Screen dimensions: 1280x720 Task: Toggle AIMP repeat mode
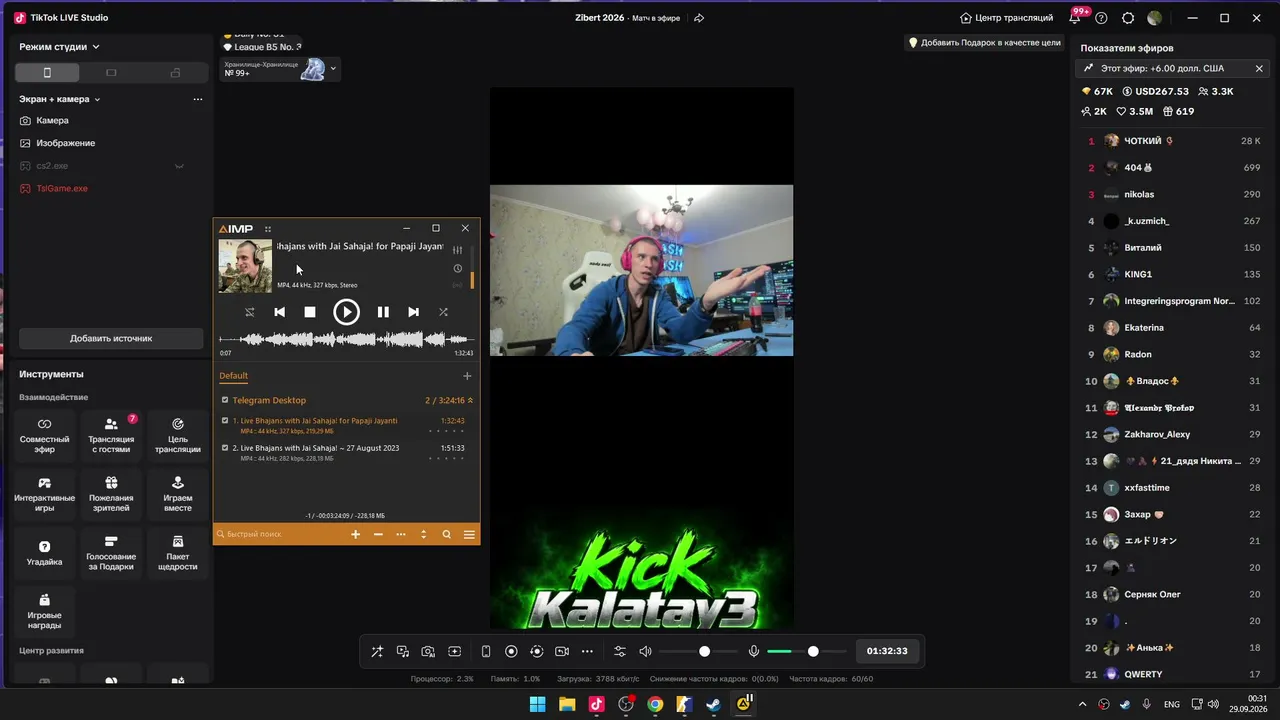click(x=250, y=312)
